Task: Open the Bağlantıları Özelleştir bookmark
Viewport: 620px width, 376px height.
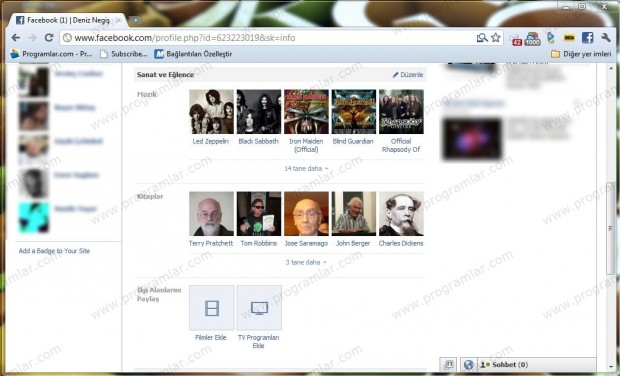Action: (x=193, y=54)
